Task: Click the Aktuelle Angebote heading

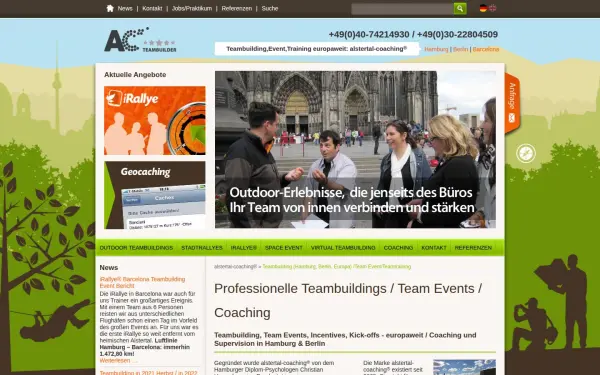Action: pyautogui.click(x=135, y=75)
